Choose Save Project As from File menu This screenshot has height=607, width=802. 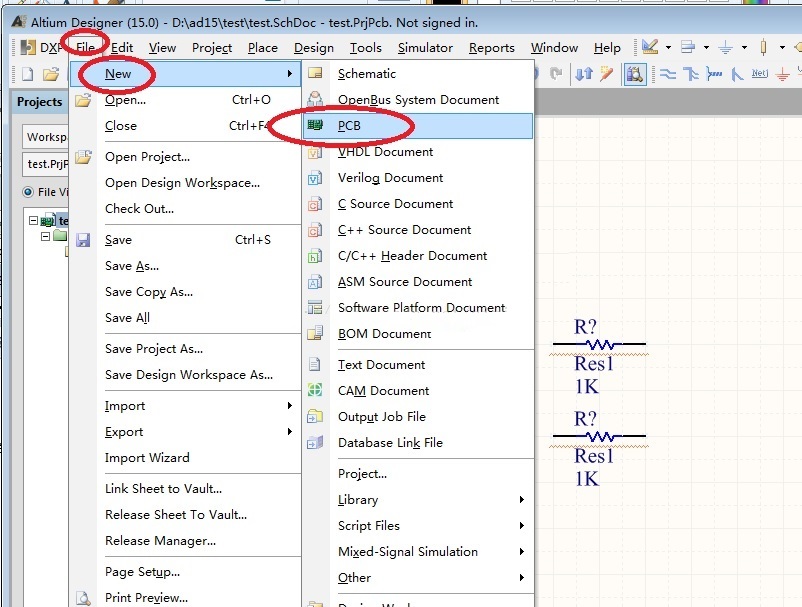click(x=154, y=349)
